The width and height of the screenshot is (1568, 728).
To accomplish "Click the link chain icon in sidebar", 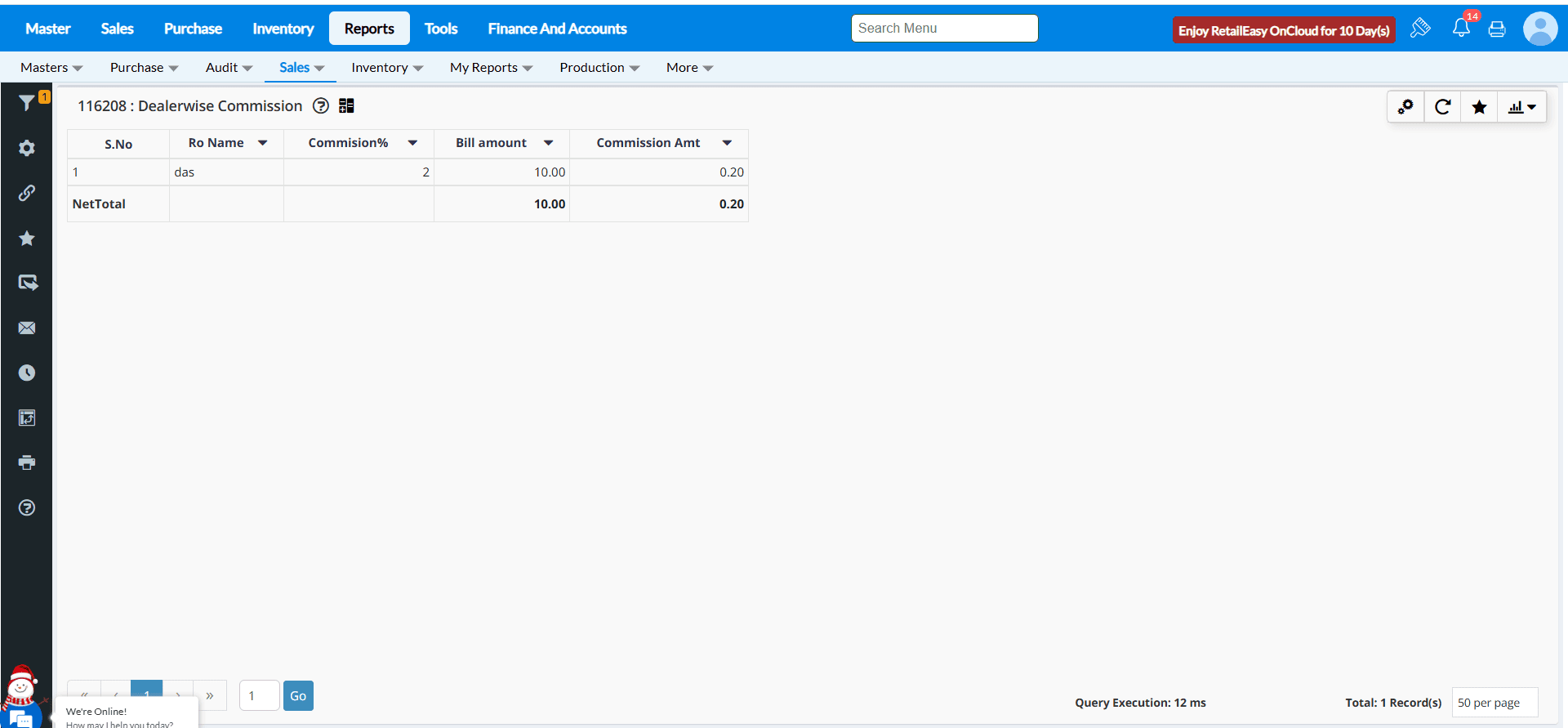I will point(27,193).
